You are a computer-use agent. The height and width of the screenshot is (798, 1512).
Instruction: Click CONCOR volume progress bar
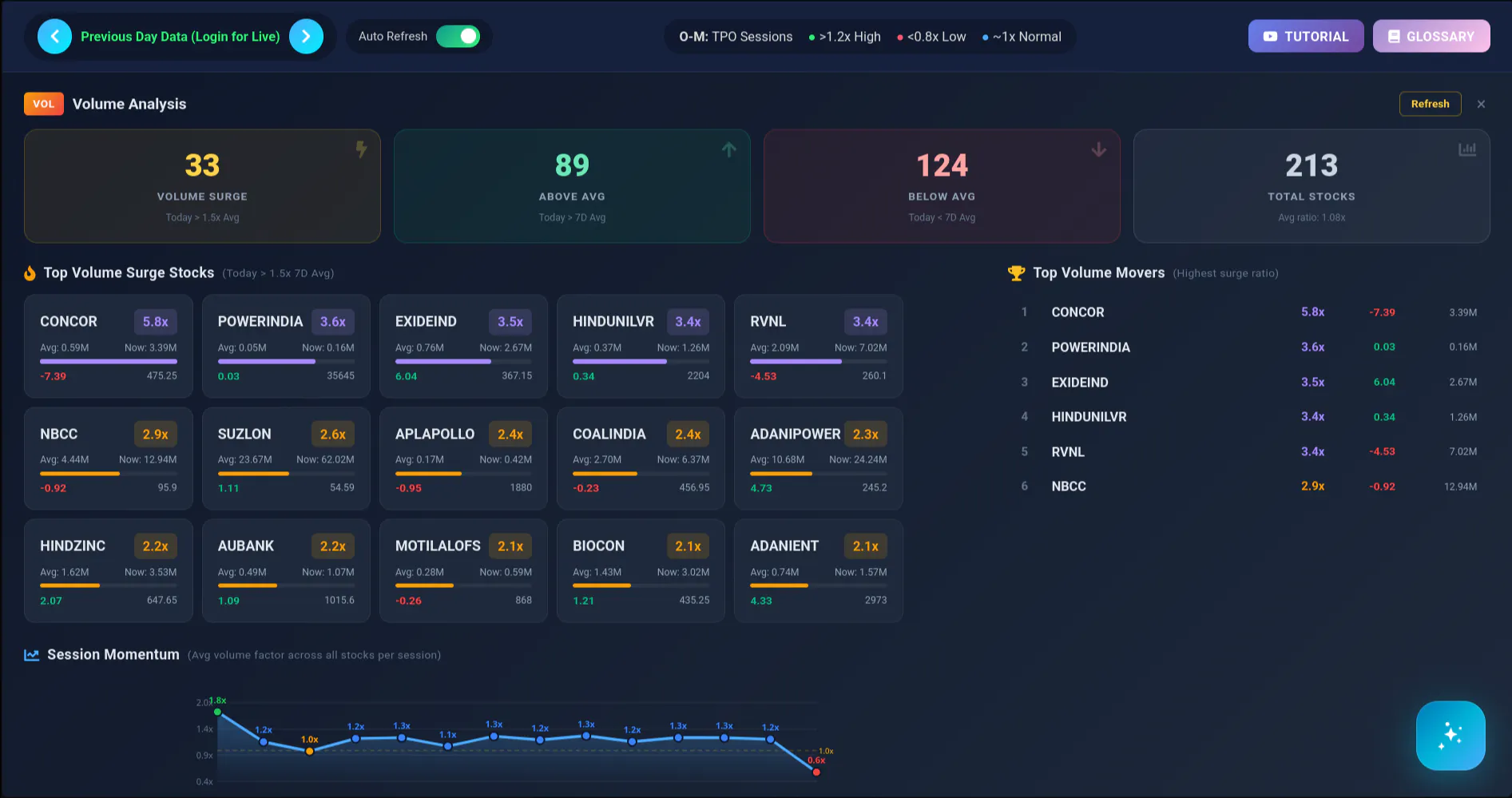109,361
